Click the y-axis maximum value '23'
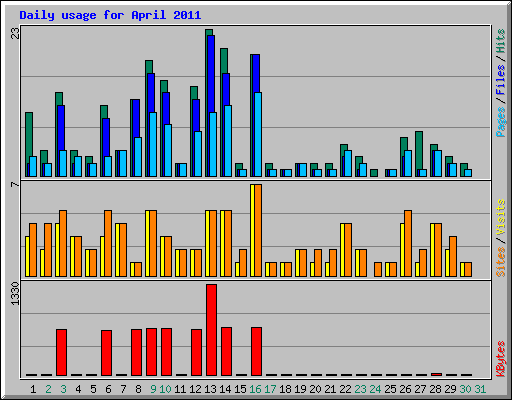Viewport: 512px width, 400px height. pos(15,33)
